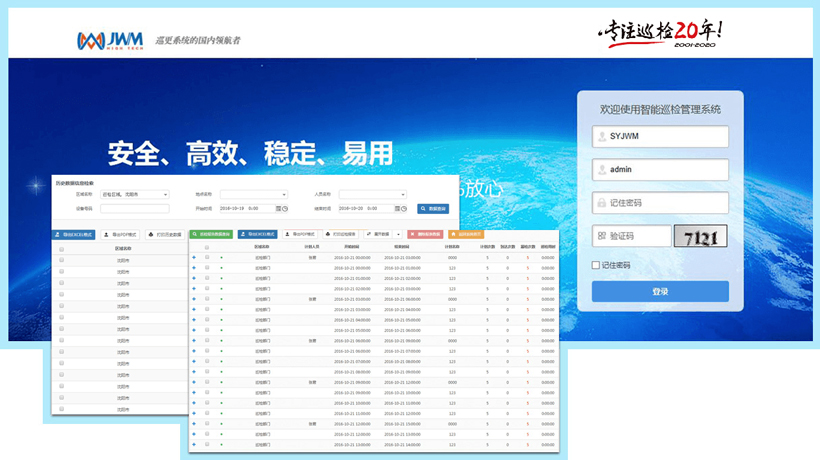Click the lock icon in the password field
820x460 pixels.
[x=601, y=202]
